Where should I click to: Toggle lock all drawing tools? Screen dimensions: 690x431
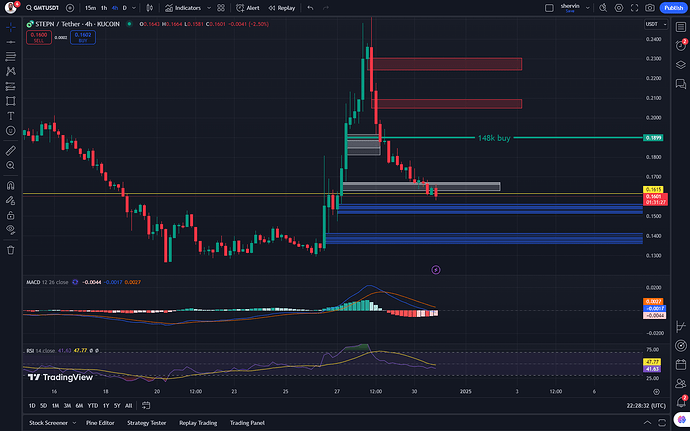[10, 214]
